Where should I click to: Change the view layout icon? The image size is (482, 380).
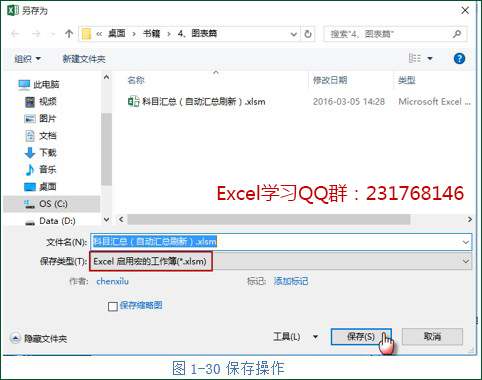pyautogui.click(x=415, y=58)
